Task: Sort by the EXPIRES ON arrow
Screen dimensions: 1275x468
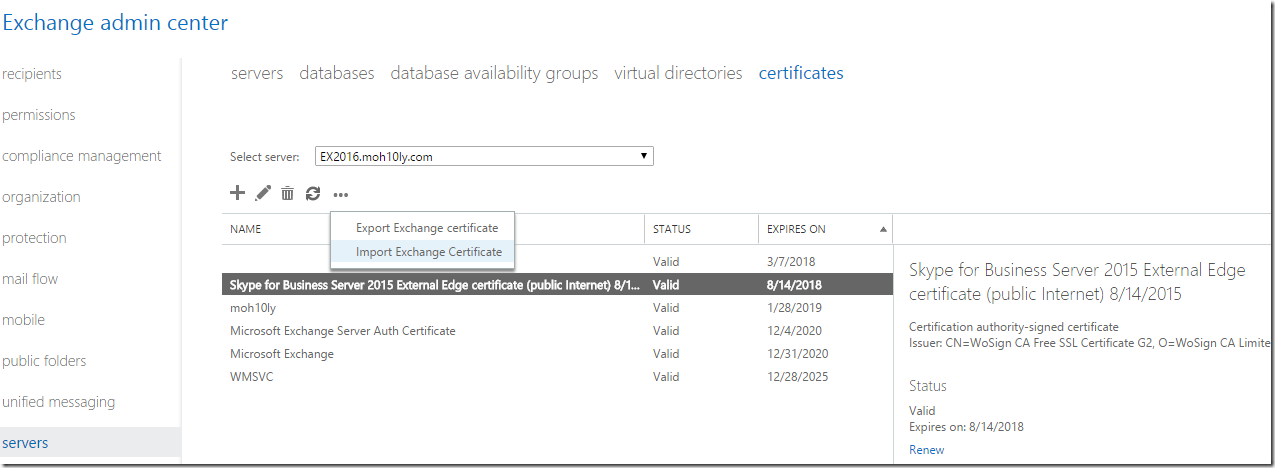Action: (x=883, y=229)
